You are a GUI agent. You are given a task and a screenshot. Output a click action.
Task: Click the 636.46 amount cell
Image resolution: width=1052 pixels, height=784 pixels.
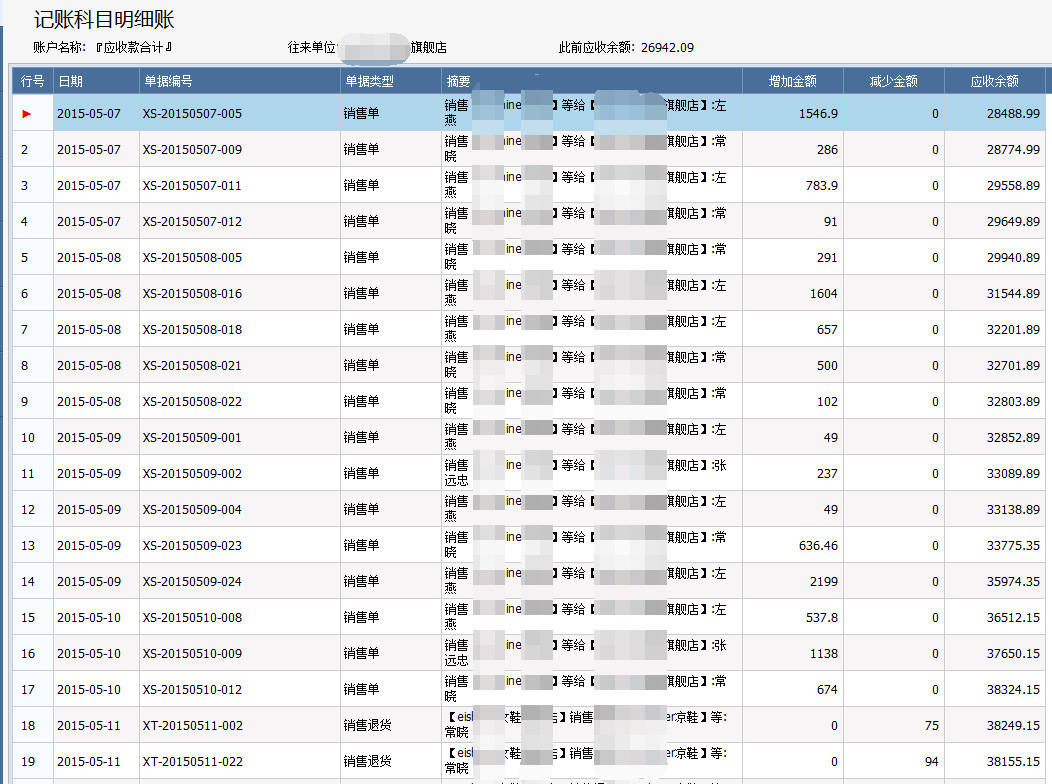click(792, 545)
